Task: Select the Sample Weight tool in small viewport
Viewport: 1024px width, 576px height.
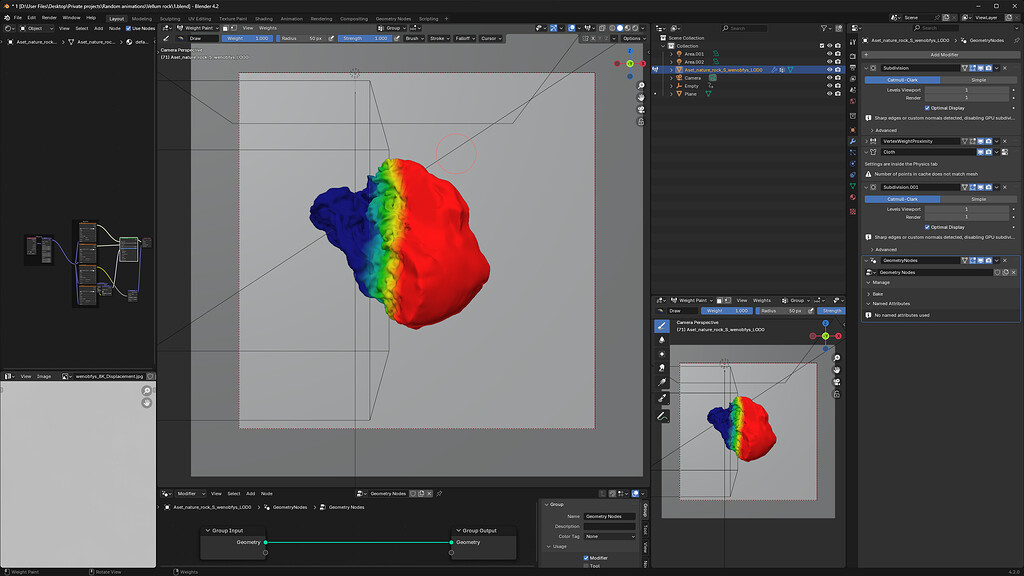Action: click(x=662, y=398)
